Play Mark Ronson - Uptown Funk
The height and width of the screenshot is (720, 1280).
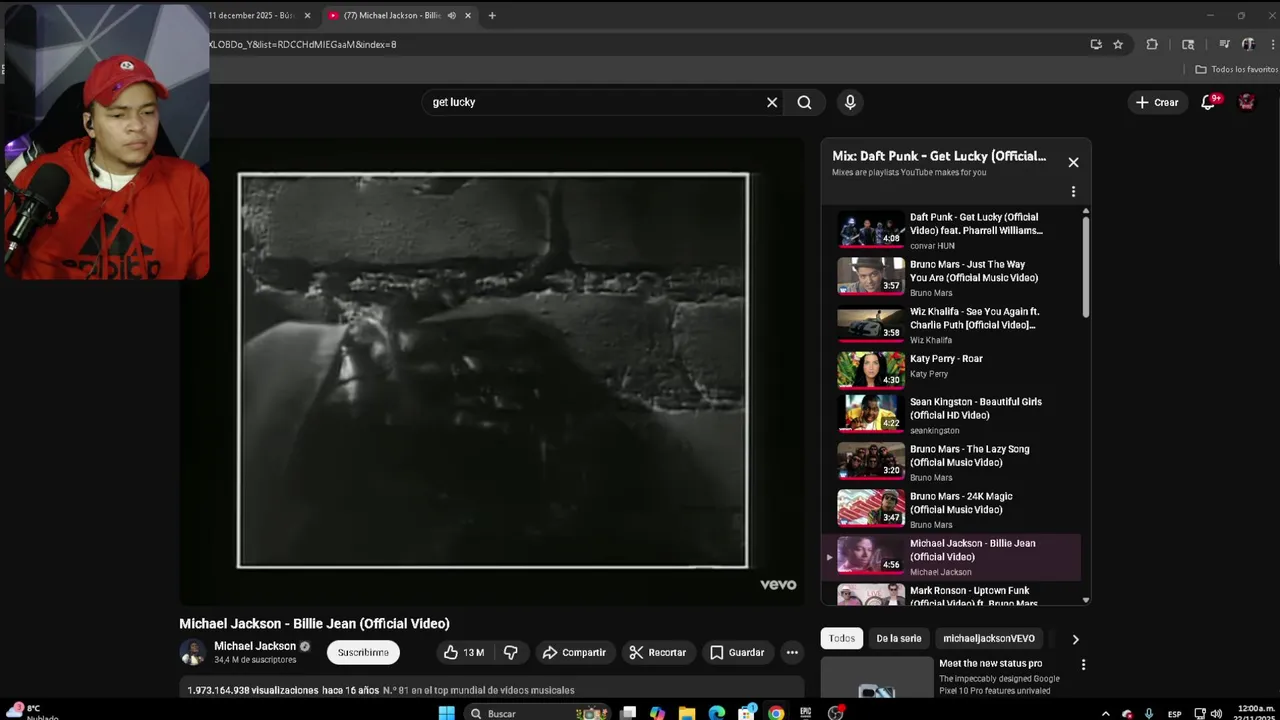pos(951,595)
